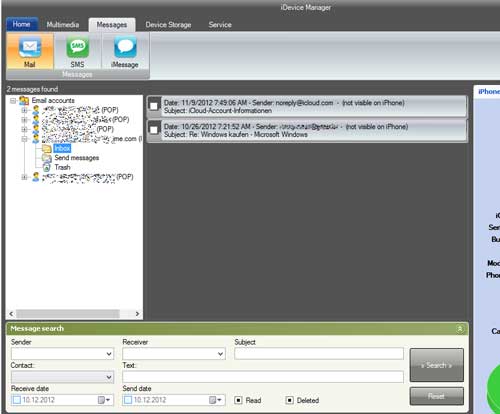The height and width of the screenshot is (414, 500).
Task: Click the Inbox folder icon
Action: (x=46, y=149)
